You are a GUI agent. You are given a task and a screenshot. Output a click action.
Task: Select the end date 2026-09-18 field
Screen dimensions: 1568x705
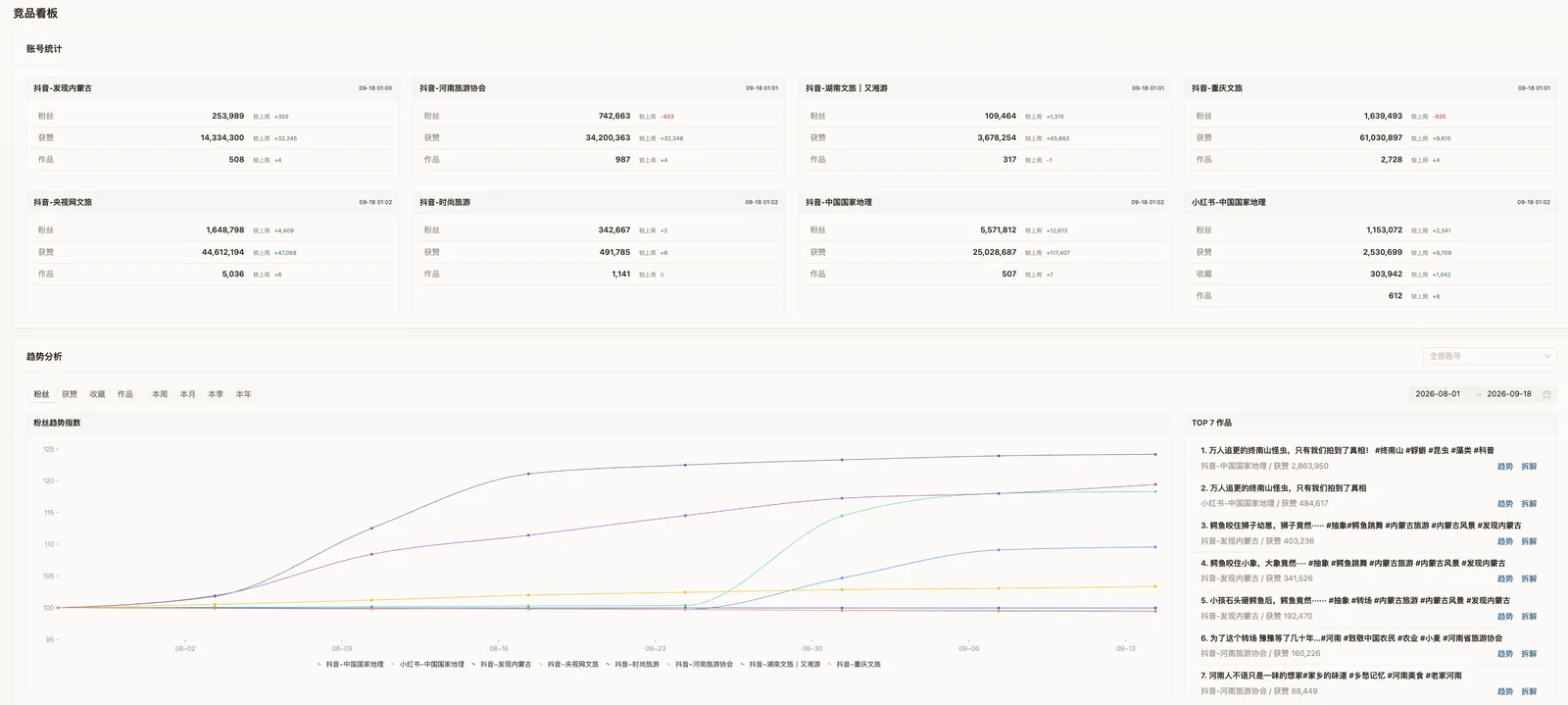(x=1508, y=394)
